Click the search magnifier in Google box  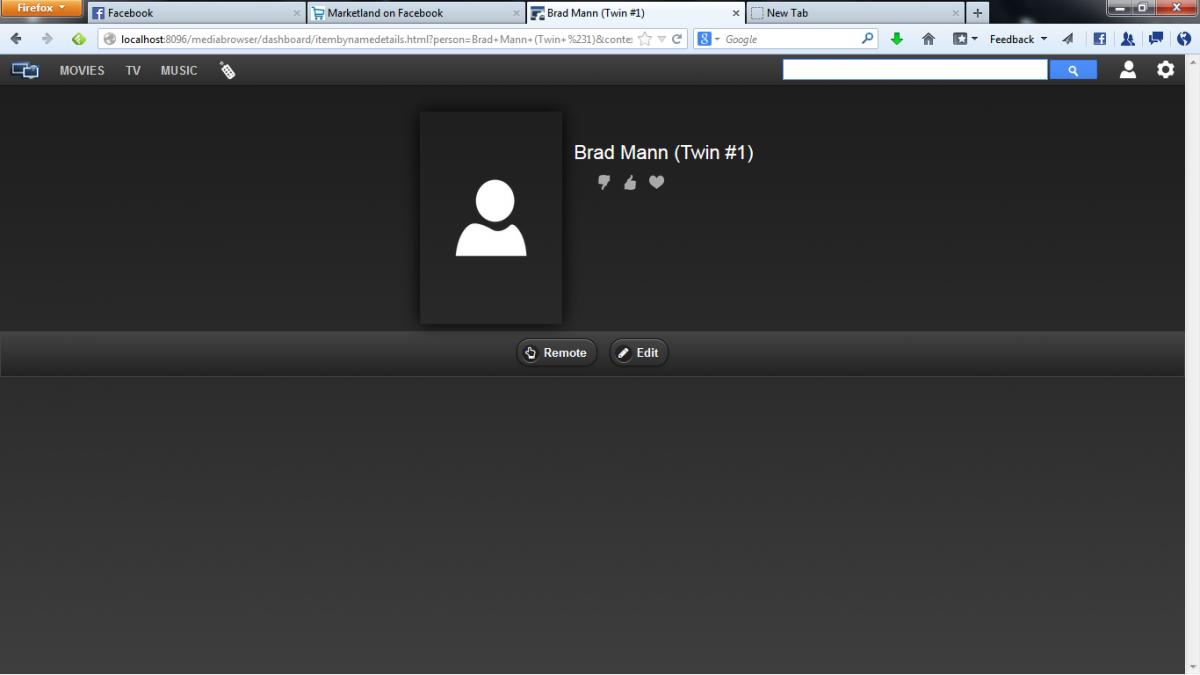(867, 39)
